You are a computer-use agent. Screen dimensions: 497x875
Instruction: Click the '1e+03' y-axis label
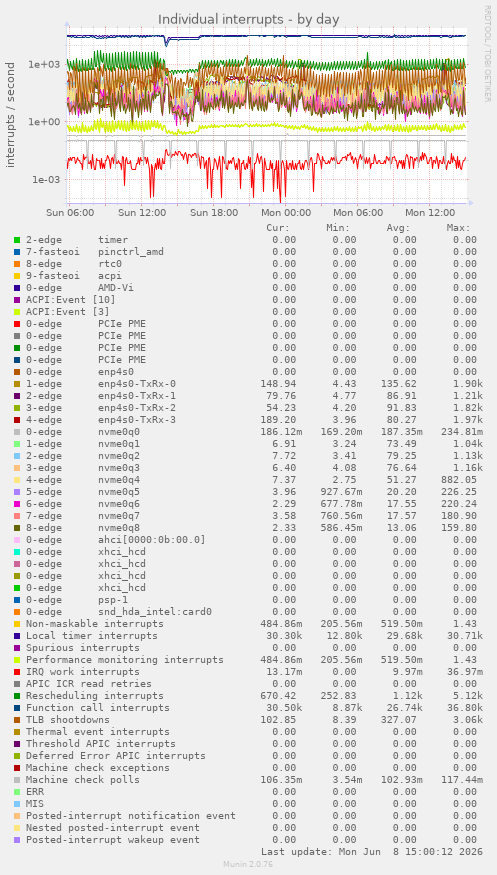(x=44, y=64)
